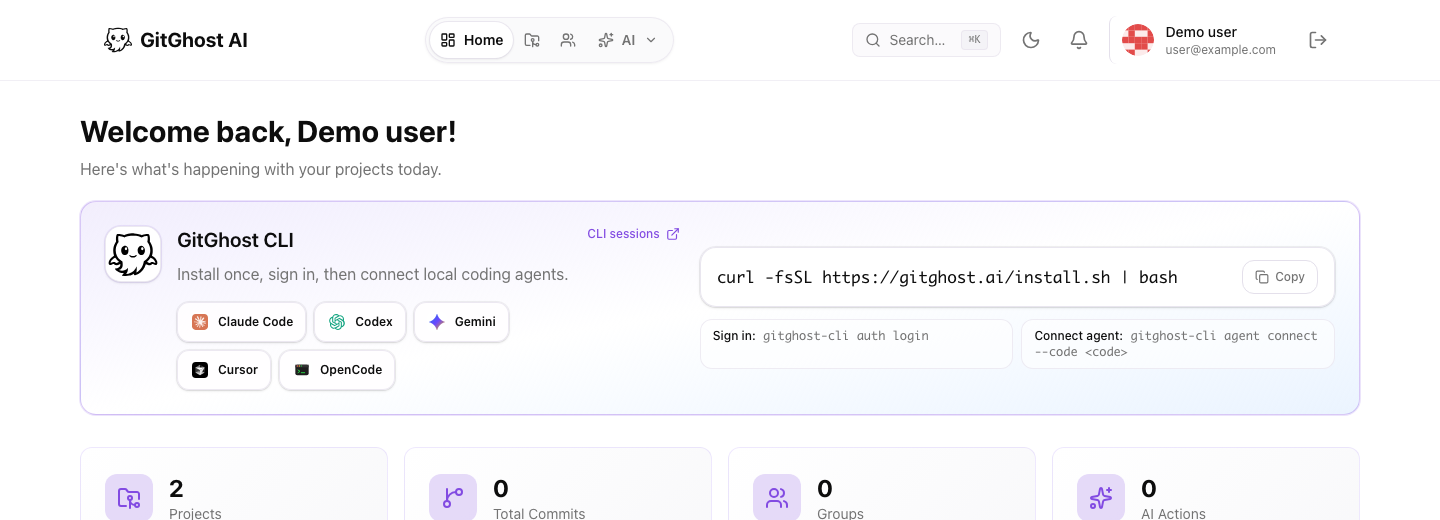The height and width of the screenshot is (520, 1440).
Task: Click the curl install command text
Action: click(947, 277)
